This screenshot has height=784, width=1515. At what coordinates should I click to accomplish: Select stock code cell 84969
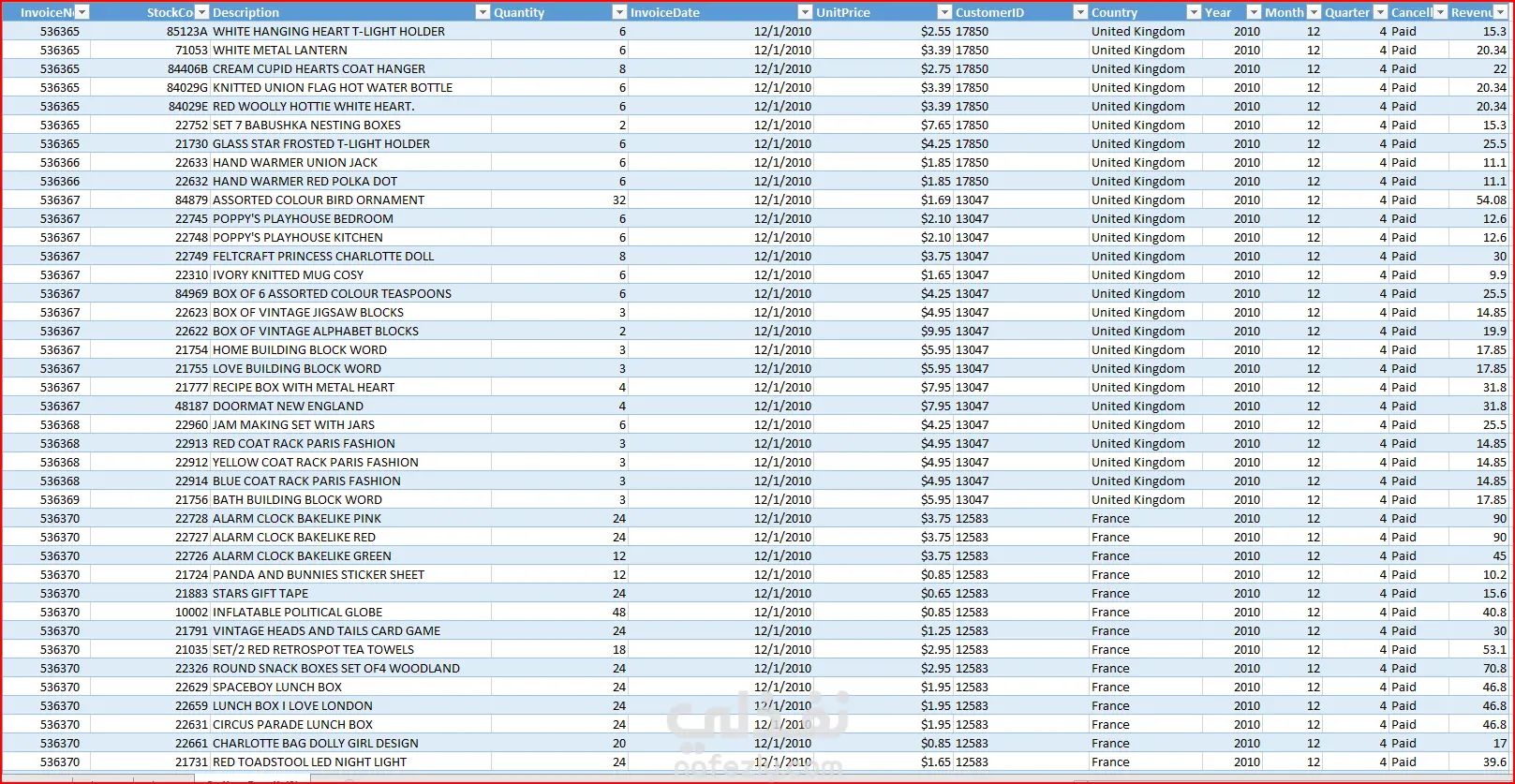pos(151,293)
